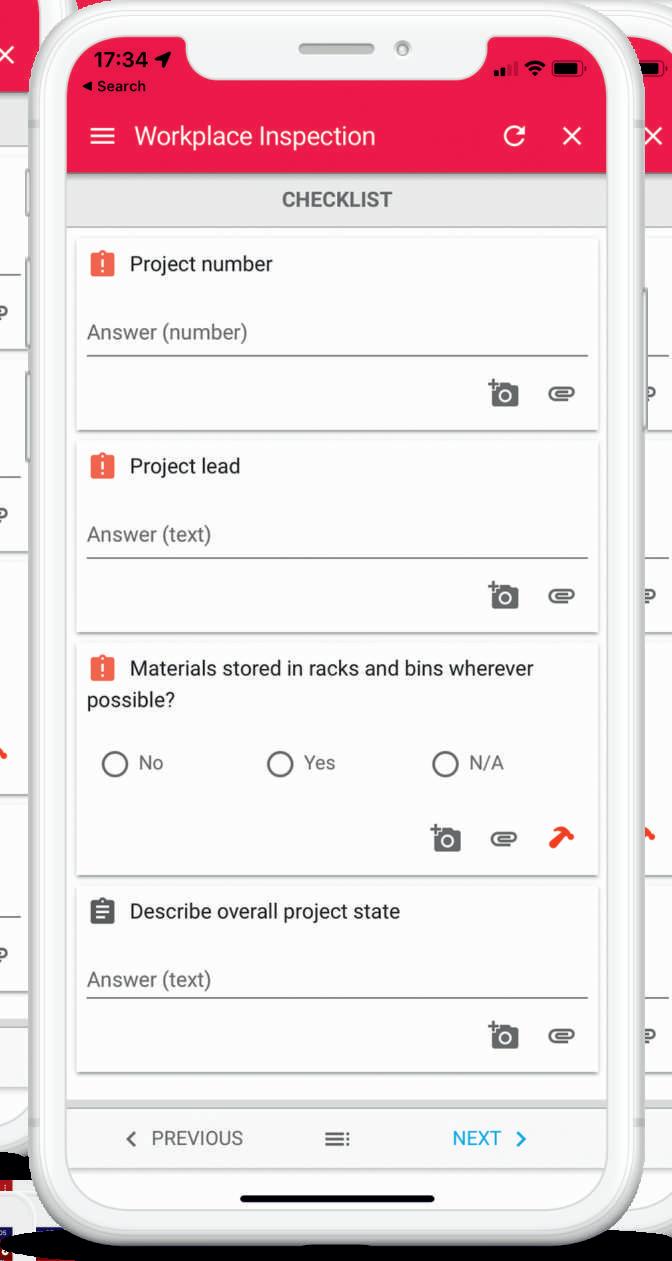Close the Workplace Inspection form
Viewport: 672px width, 1261px height.
[572, 136]
